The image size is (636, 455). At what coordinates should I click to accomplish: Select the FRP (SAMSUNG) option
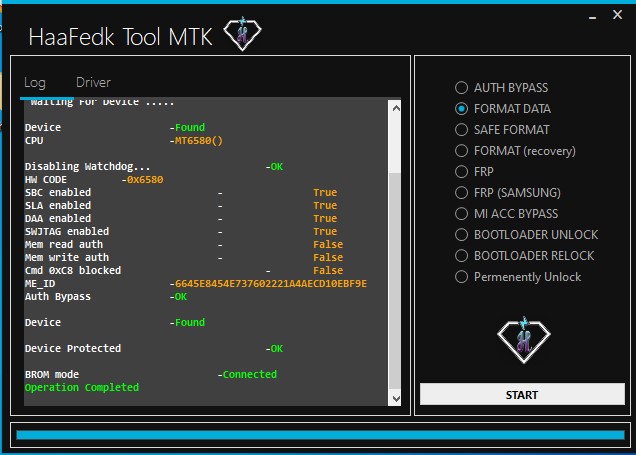(x=507, y=193)
